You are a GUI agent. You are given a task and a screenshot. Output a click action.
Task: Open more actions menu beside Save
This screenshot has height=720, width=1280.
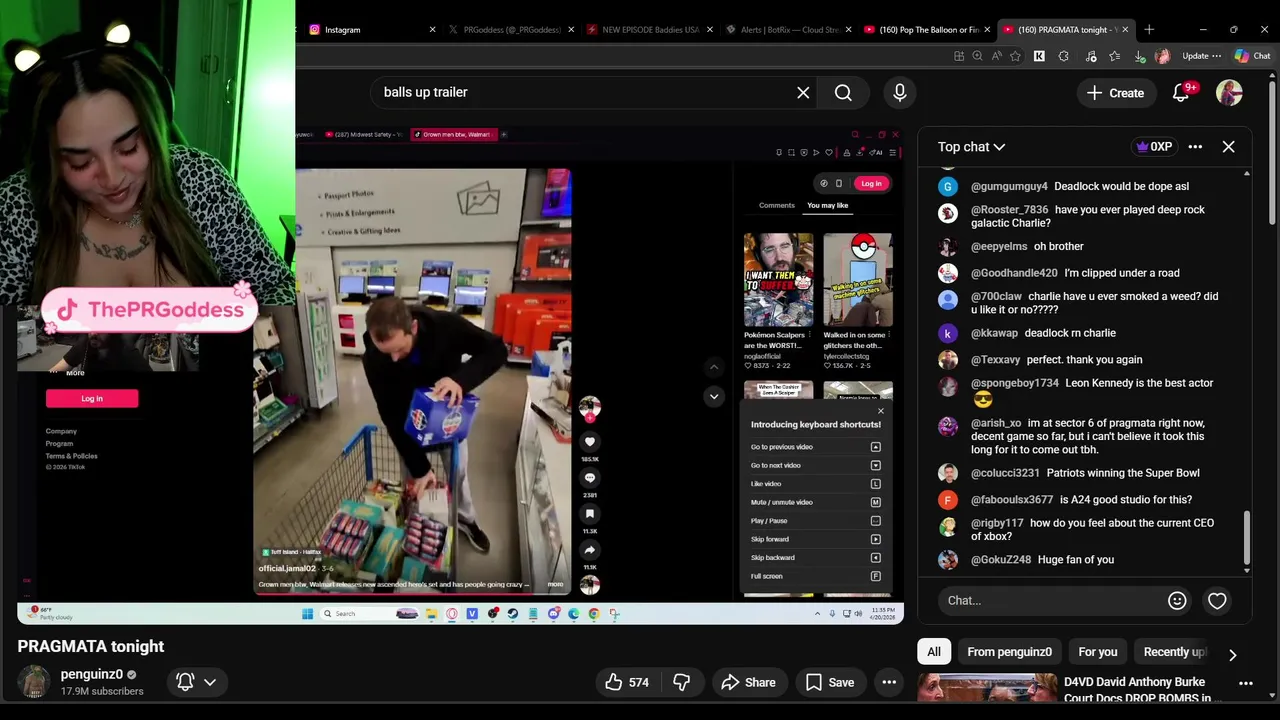pos(889,682)
